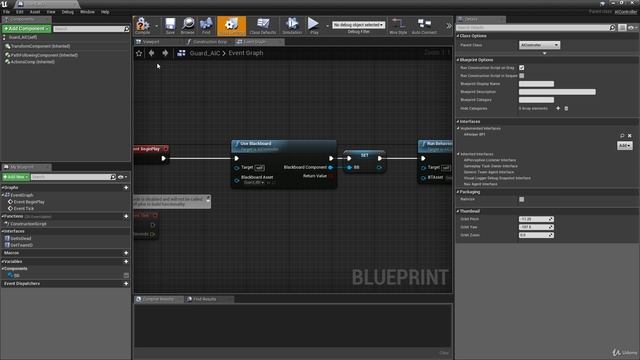This screenshot has width=640, height=360.
Task: Click the Guard_AIC breadcrumb
Action: pos(205,53)
